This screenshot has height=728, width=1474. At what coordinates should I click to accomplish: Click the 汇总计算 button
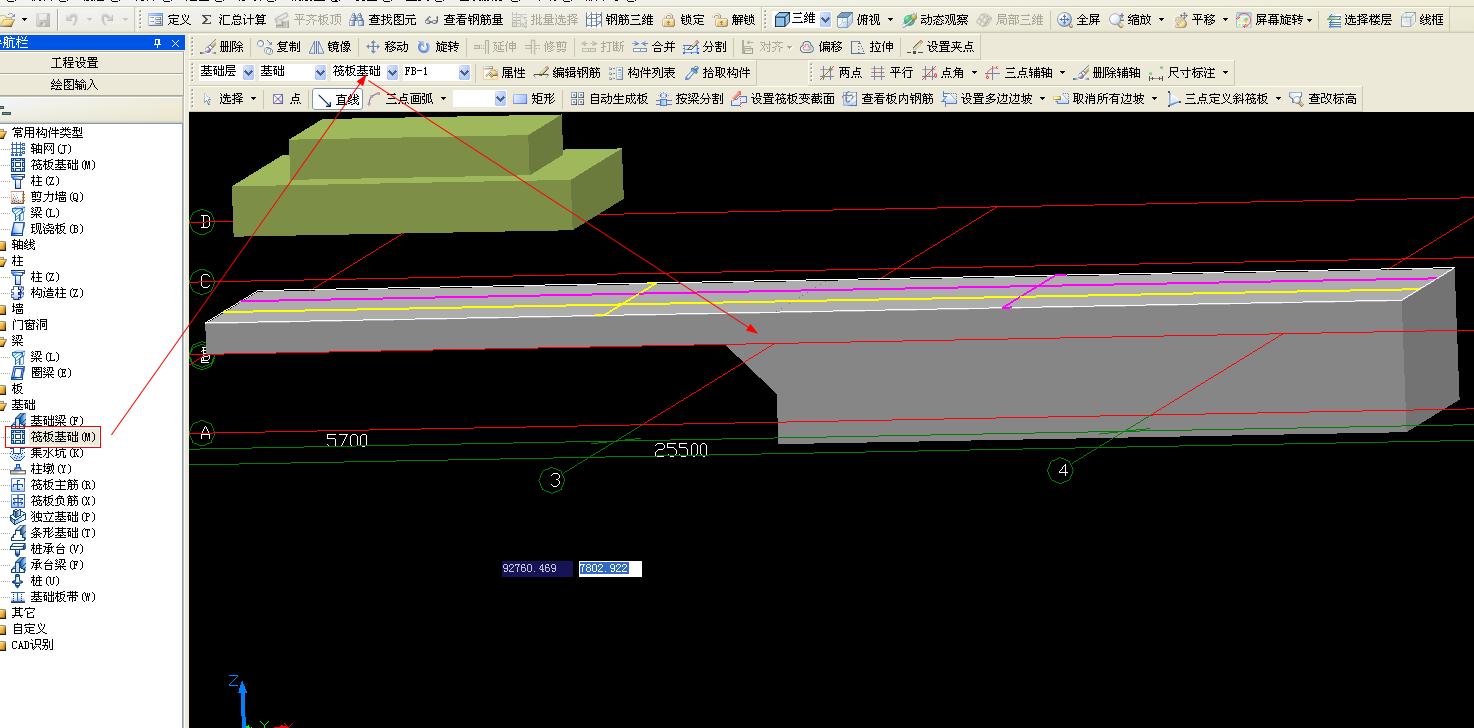233,20
